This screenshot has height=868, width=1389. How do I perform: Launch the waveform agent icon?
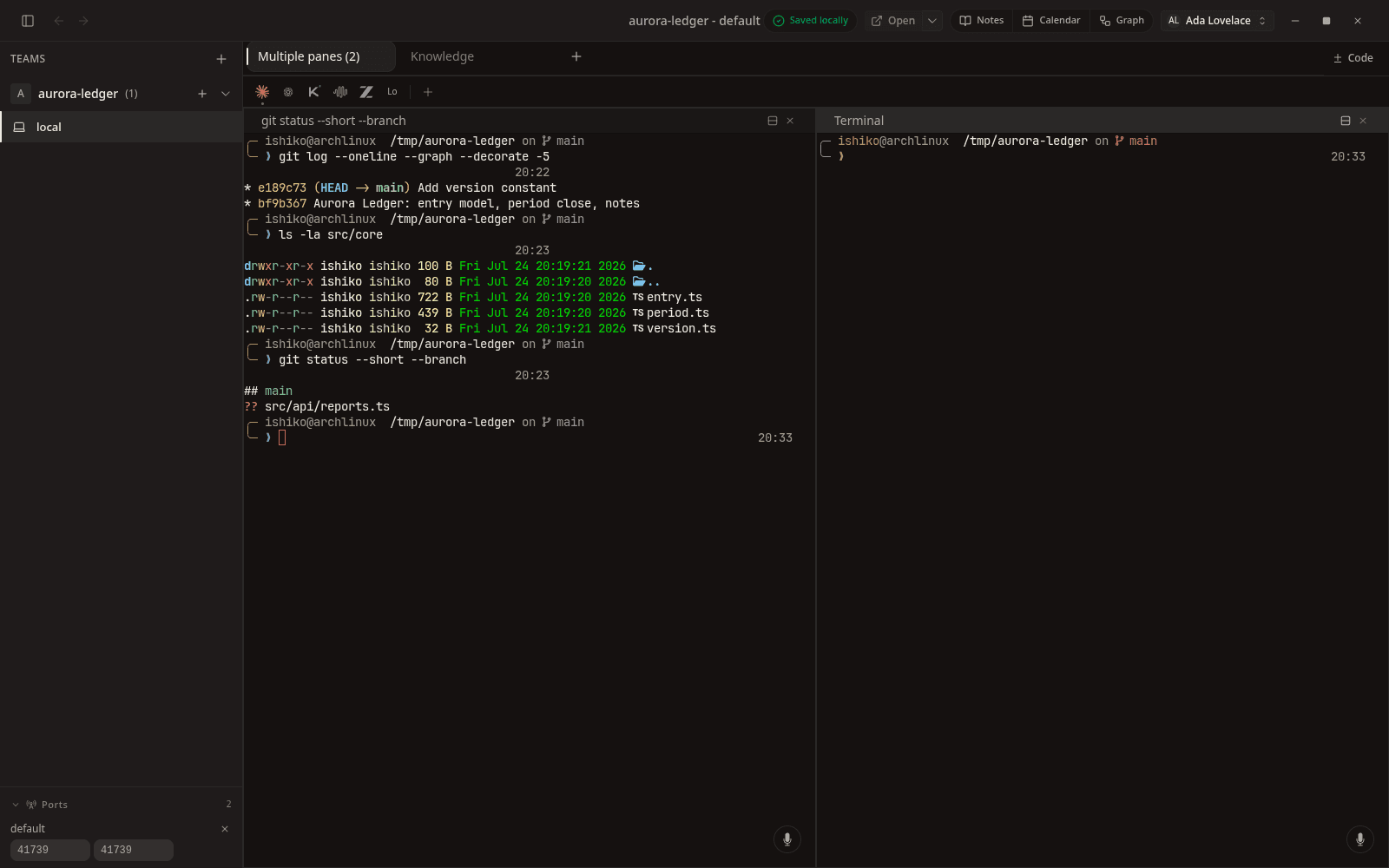340,92
